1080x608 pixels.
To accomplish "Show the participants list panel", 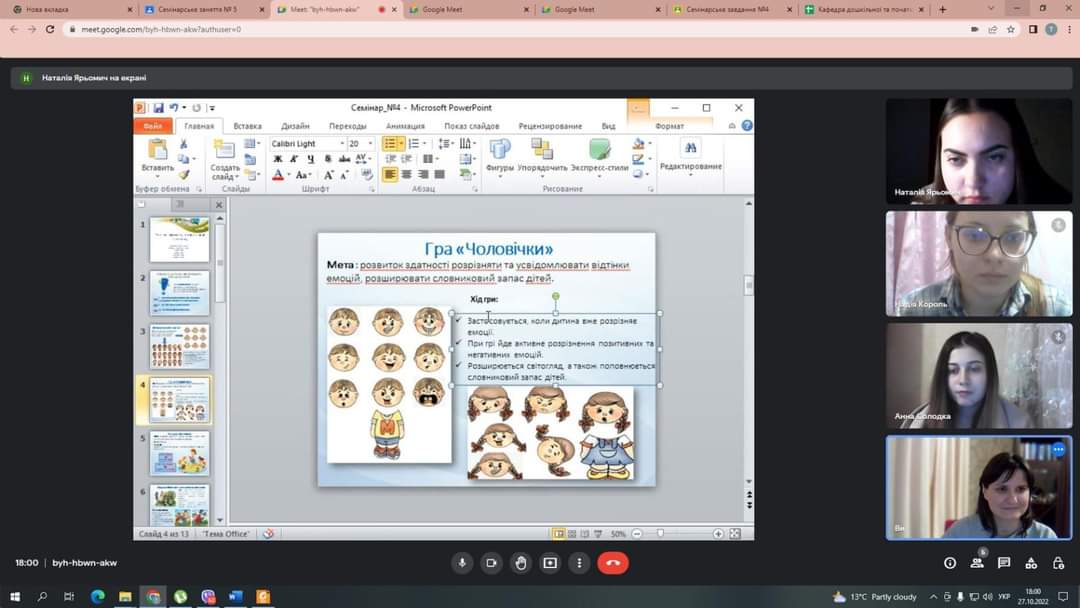I will tap(977, 563).
